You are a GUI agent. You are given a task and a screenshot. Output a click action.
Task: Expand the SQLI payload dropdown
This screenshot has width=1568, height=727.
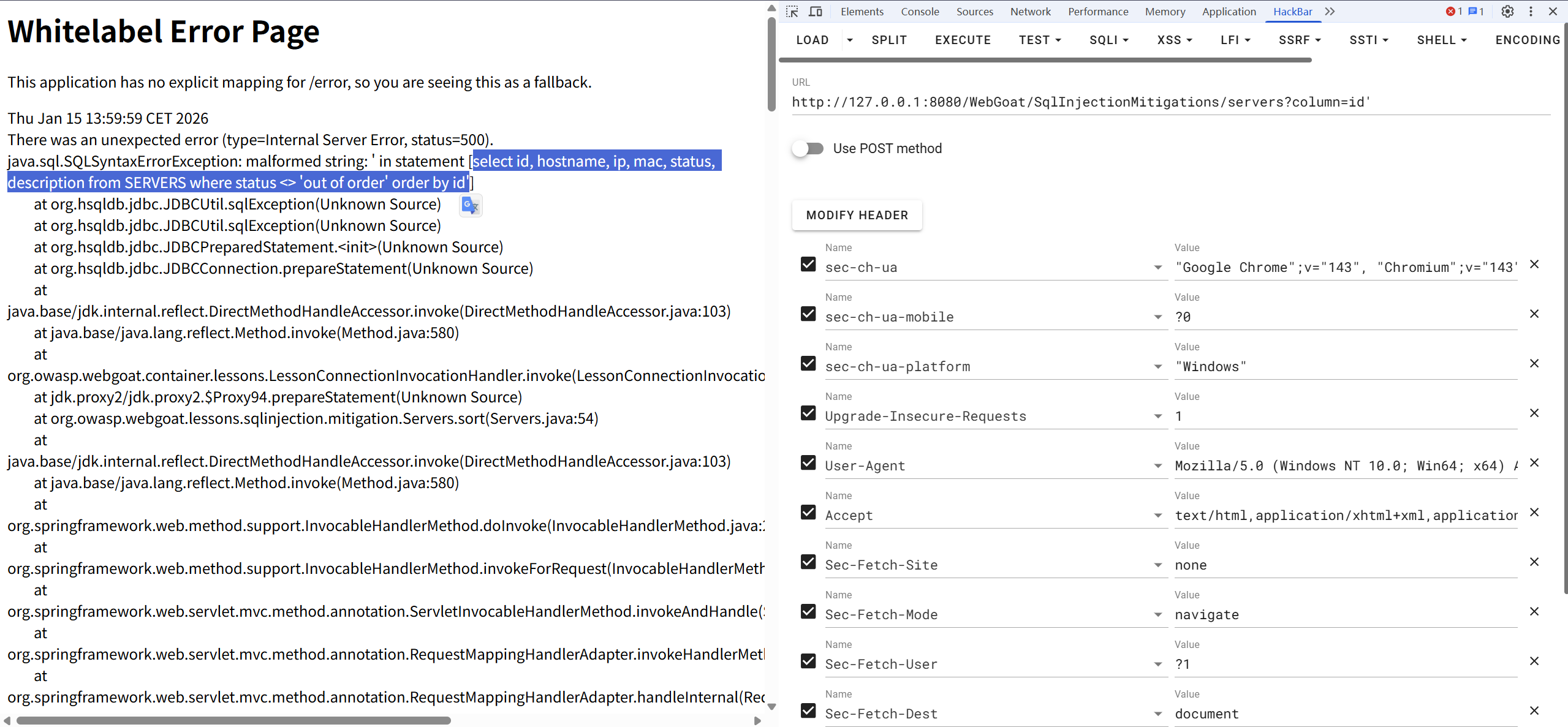pos(1108,40)
